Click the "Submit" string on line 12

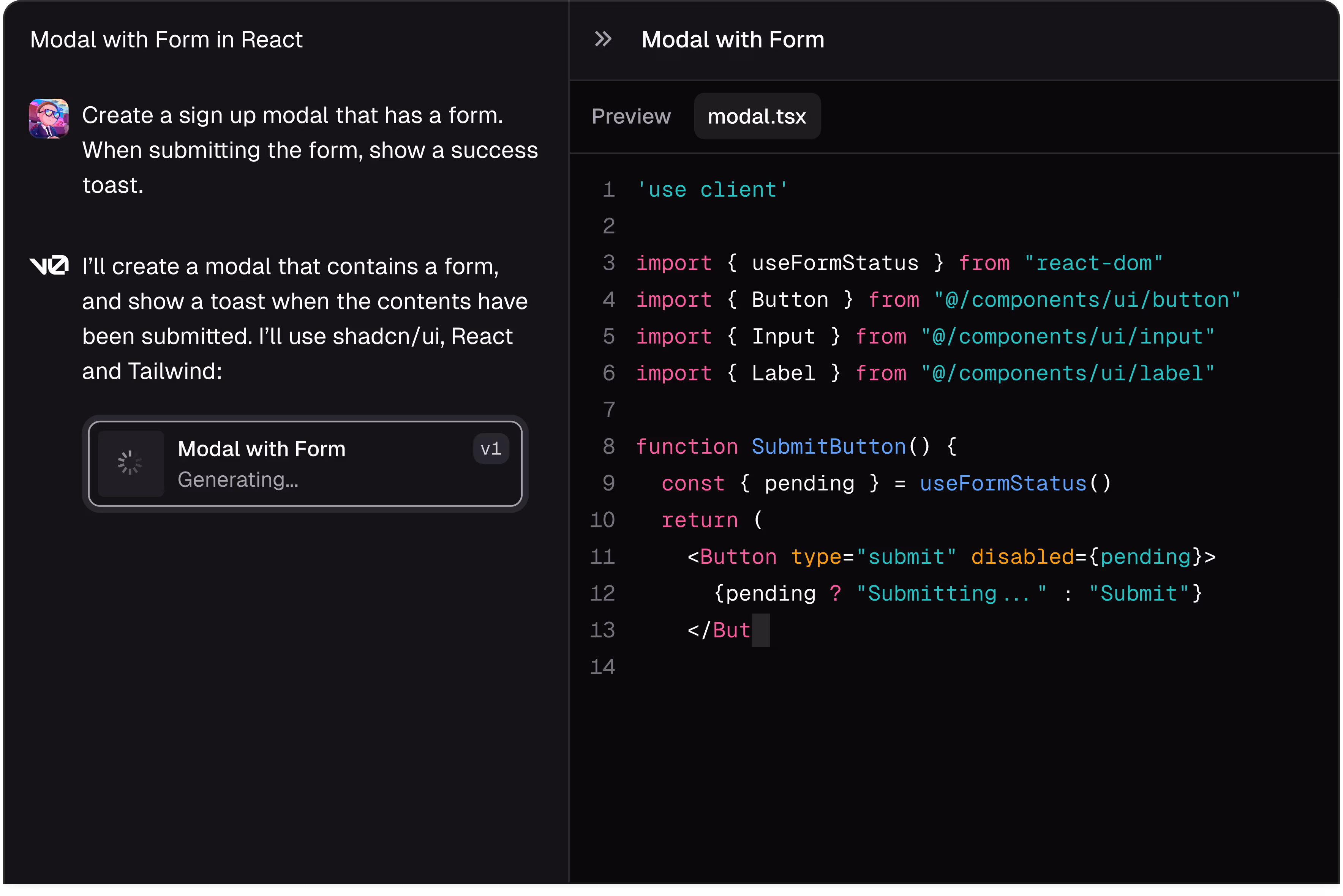1139,594
